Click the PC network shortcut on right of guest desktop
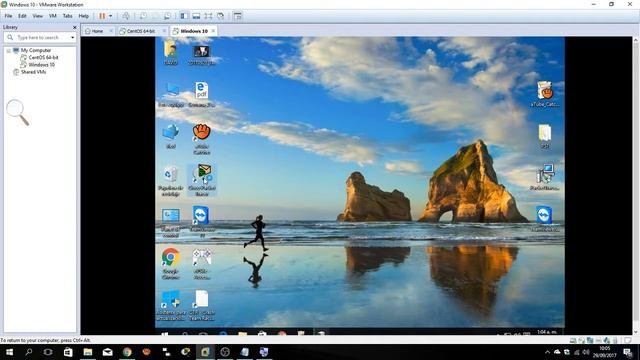This screenshot has height=360, width=640. pyautogui.click(x=544, y=177)
